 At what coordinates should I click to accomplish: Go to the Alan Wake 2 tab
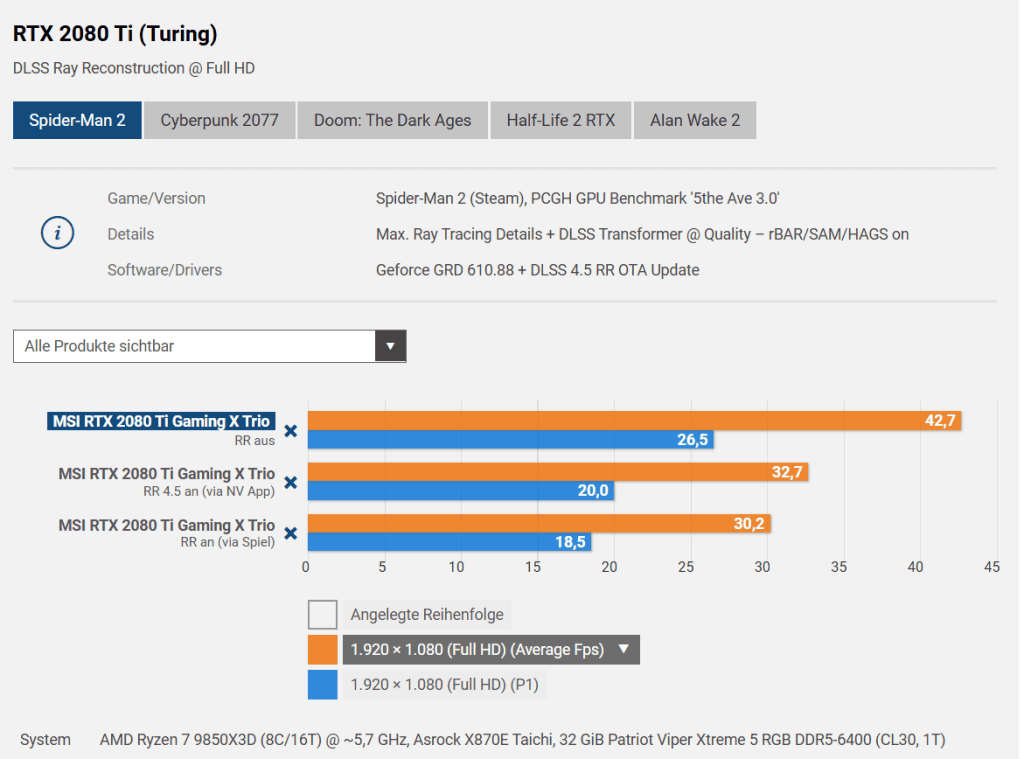coord(695,120)
